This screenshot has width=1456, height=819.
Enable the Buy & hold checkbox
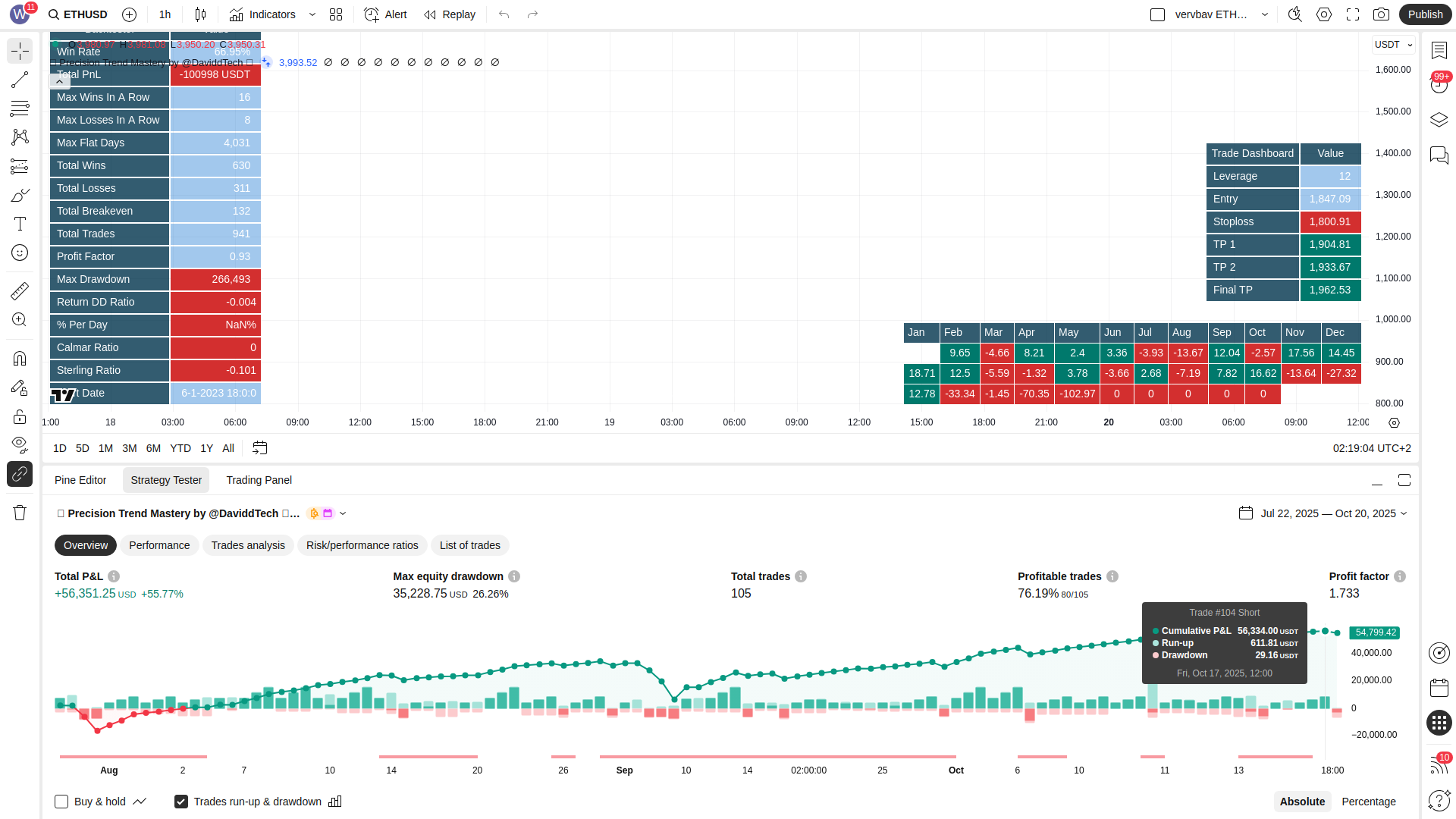pyautogui.click(x=61, y=802)
